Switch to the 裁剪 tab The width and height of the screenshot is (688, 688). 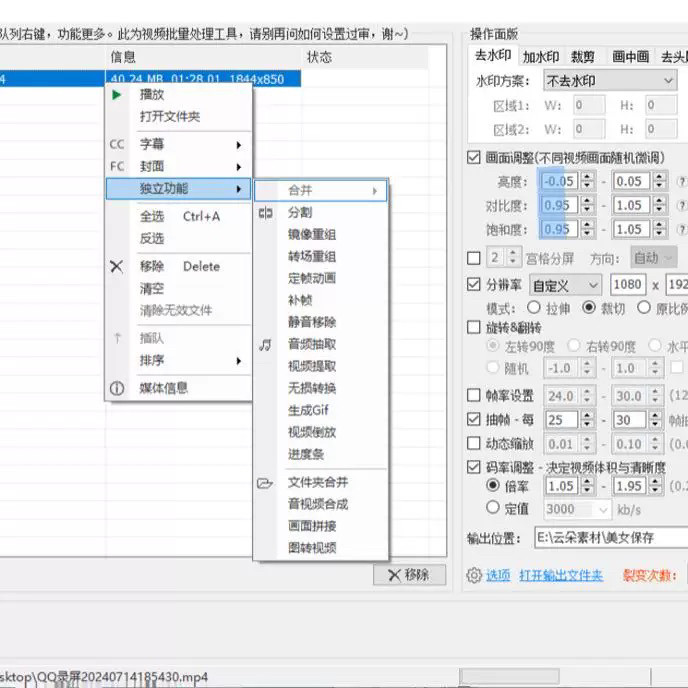583,57
